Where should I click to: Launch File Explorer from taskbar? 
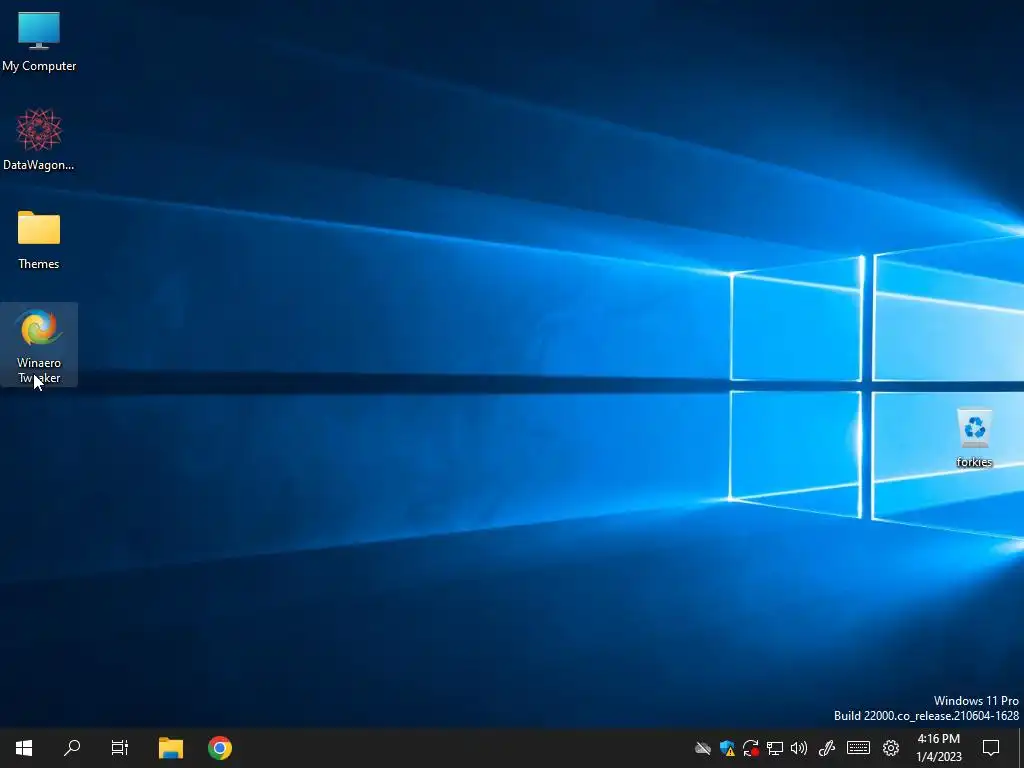point(171,748)
